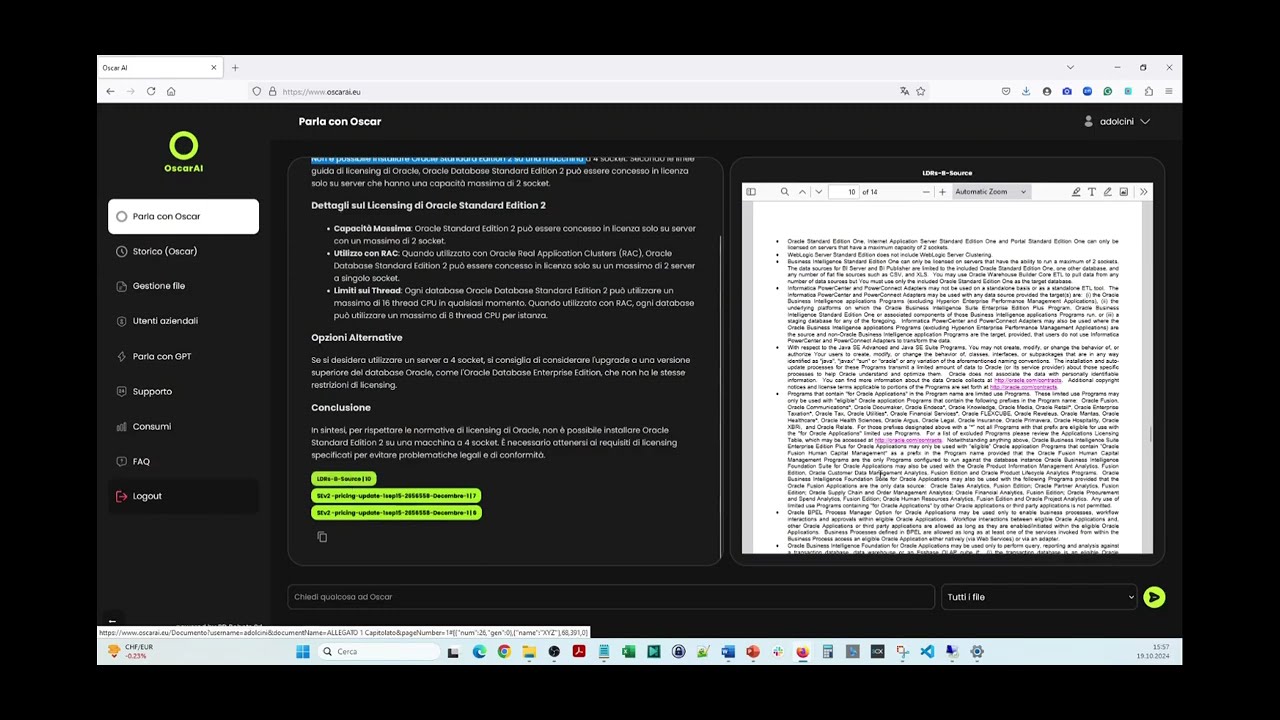Toggle the PDF viewer sidebar

[751, 192]
